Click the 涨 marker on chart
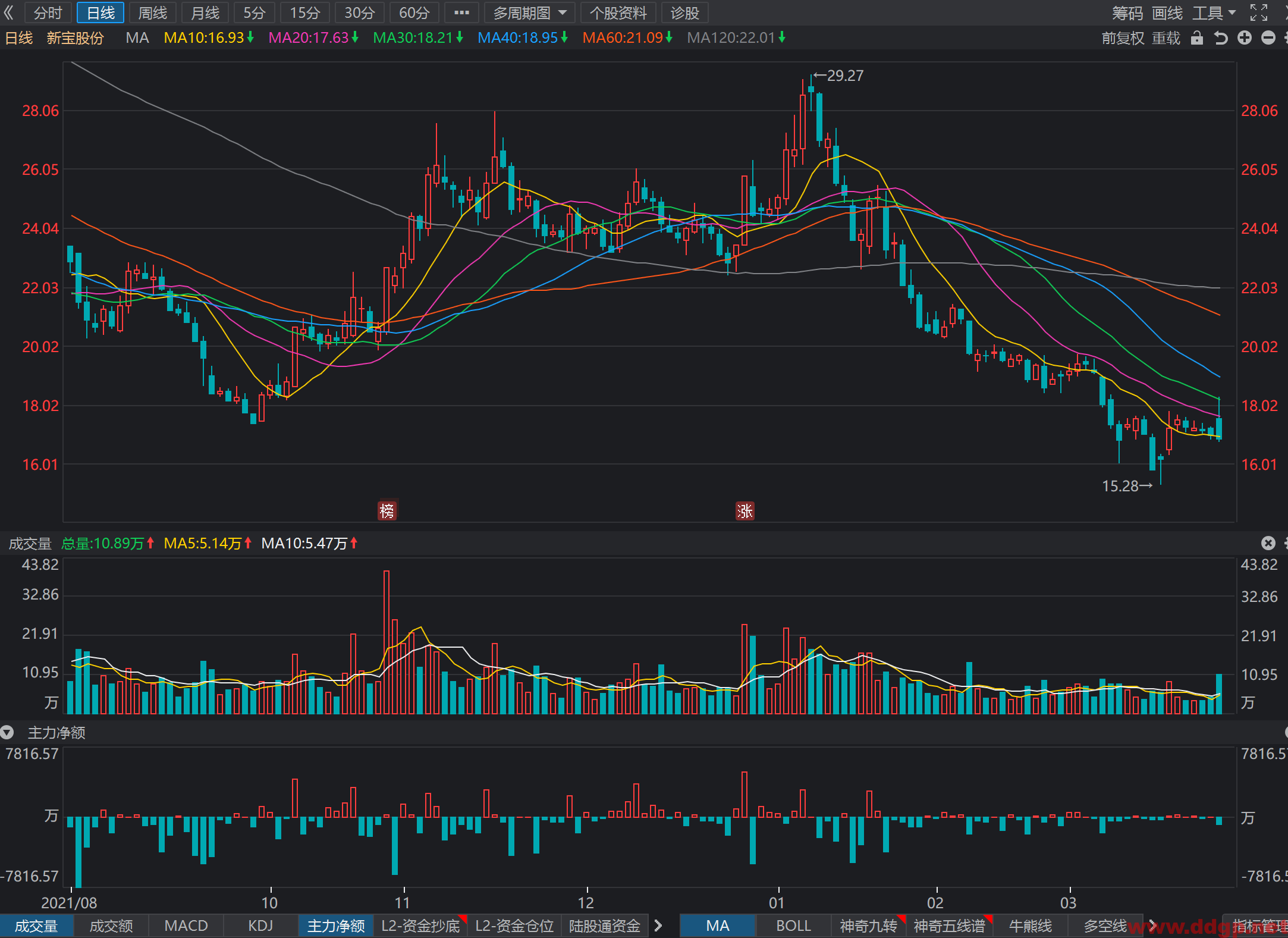Viewport: 1288px width, 938px height. coord(745,510)
